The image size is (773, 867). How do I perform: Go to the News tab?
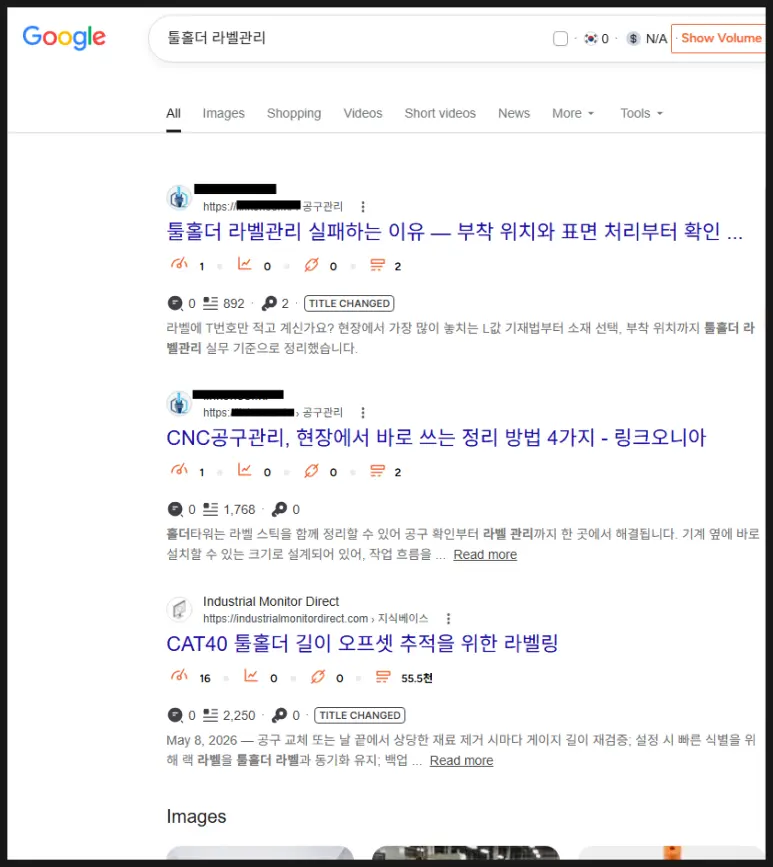(x=514, y=113)
